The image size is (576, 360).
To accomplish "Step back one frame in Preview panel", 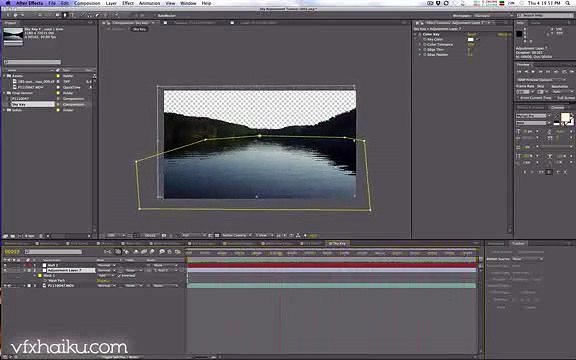I will coord(526,72).
